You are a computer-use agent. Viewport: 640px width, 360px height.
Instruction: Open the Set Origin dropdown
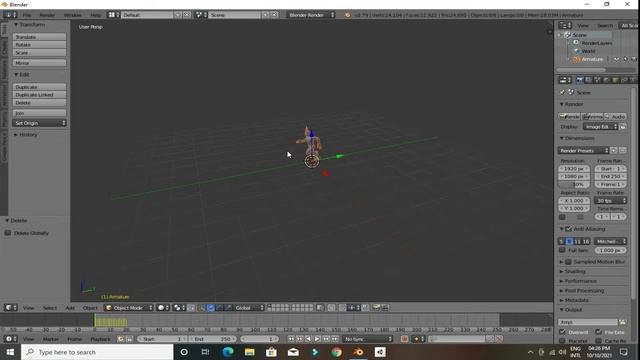(39, 123)
